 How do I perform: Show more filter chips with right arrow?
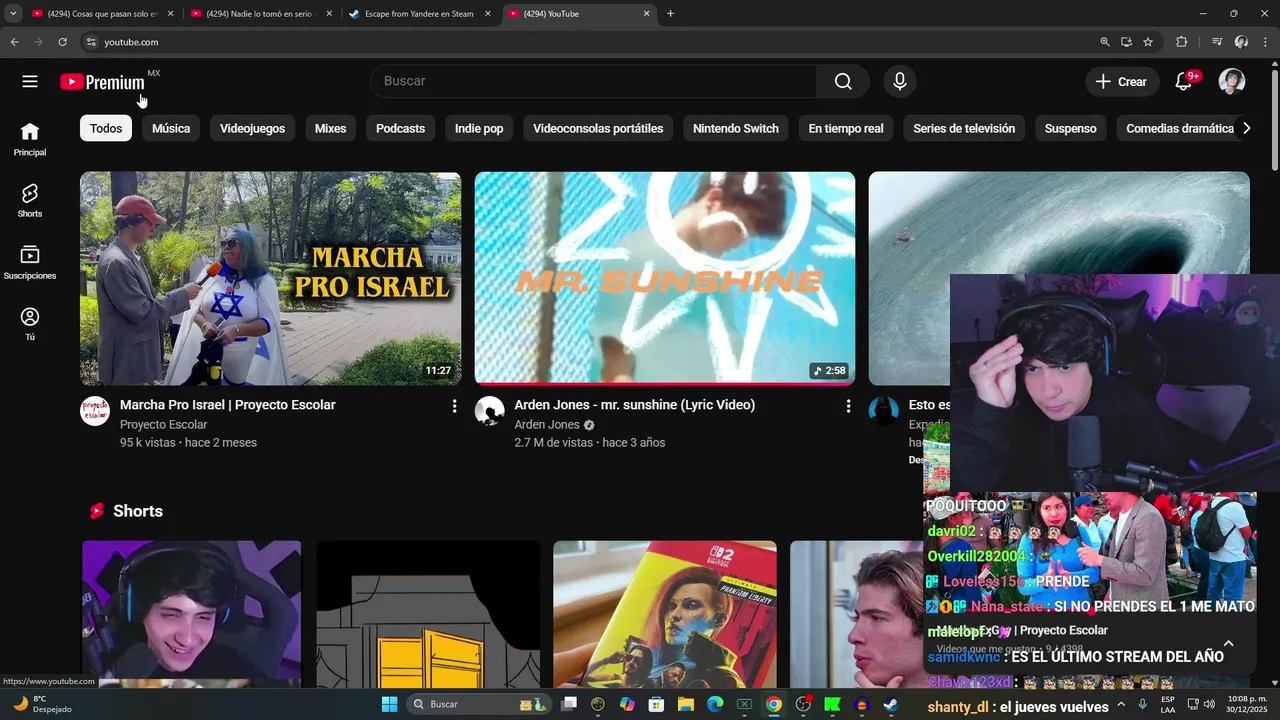tap(1246, 128)
